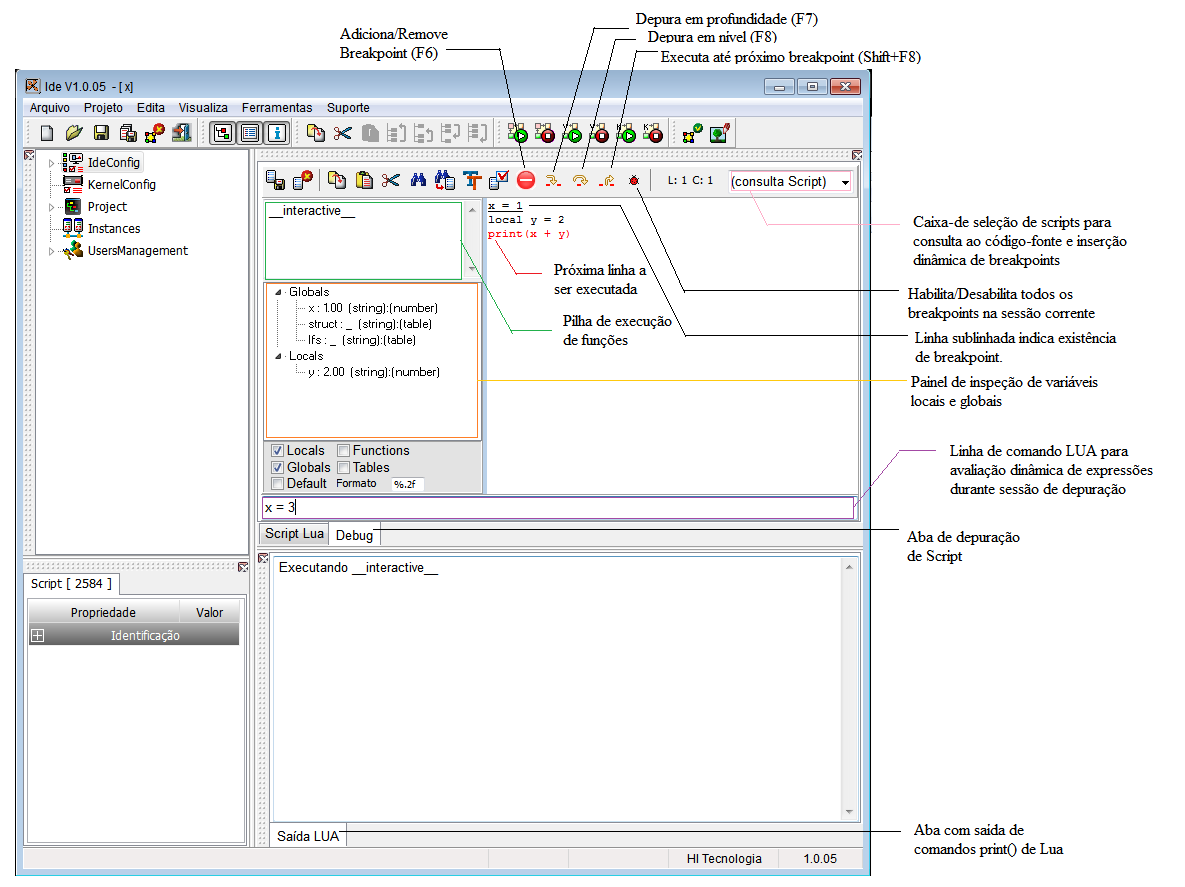
Task: Toggle the project tree view button
Action: tap(222, 134)
